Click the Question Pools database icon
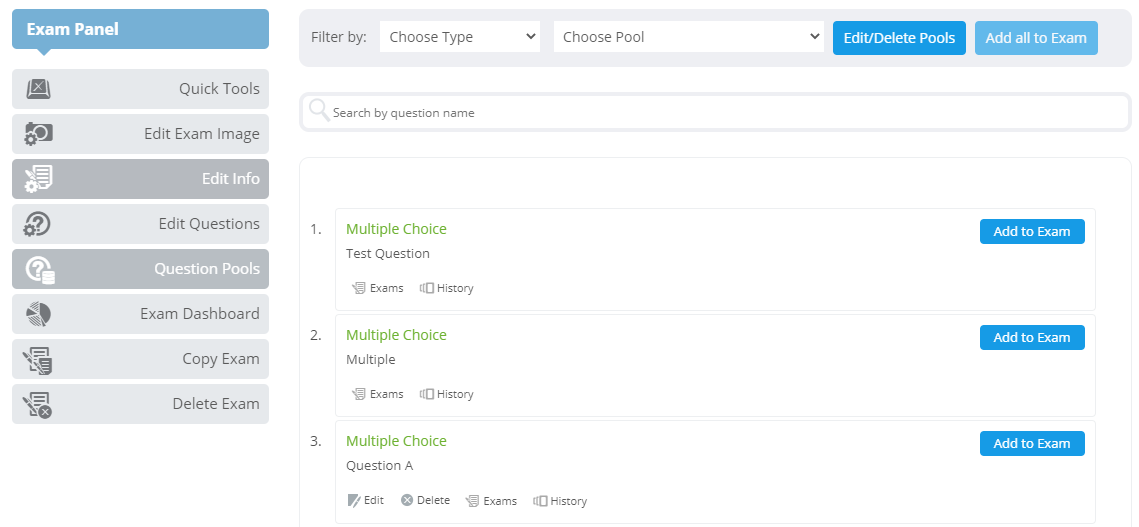The height and width of the screenshot is (527, 1139). click(x=40, y=270)
